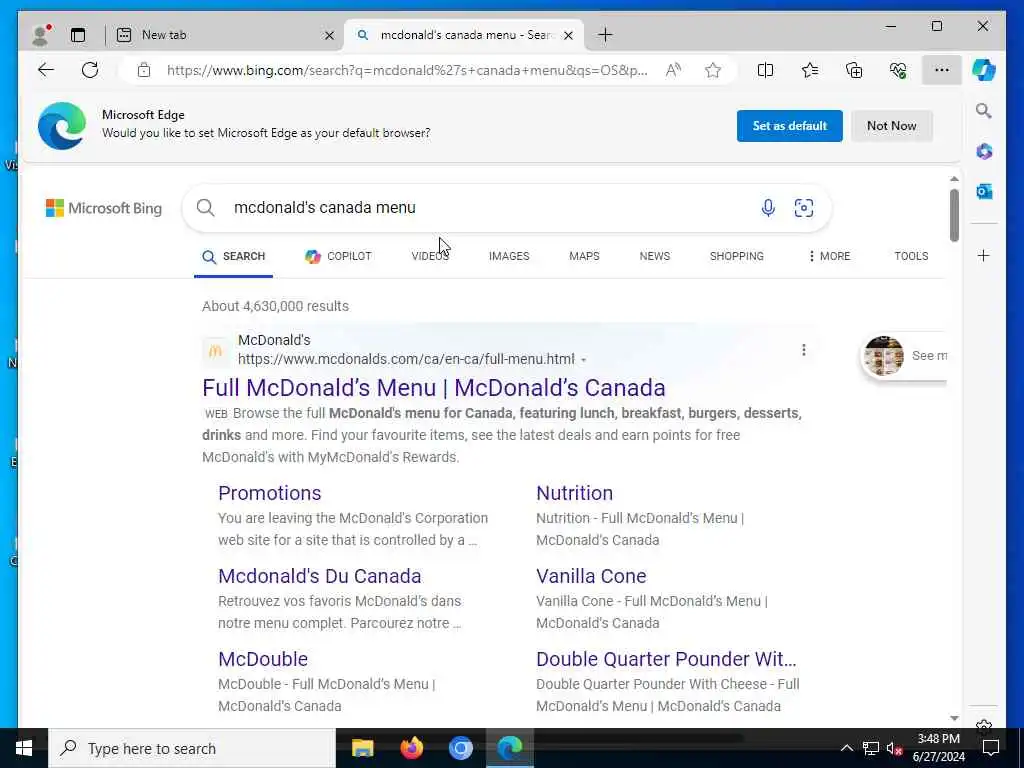Click the Bing search magnifier icon

tap(206, 208)
